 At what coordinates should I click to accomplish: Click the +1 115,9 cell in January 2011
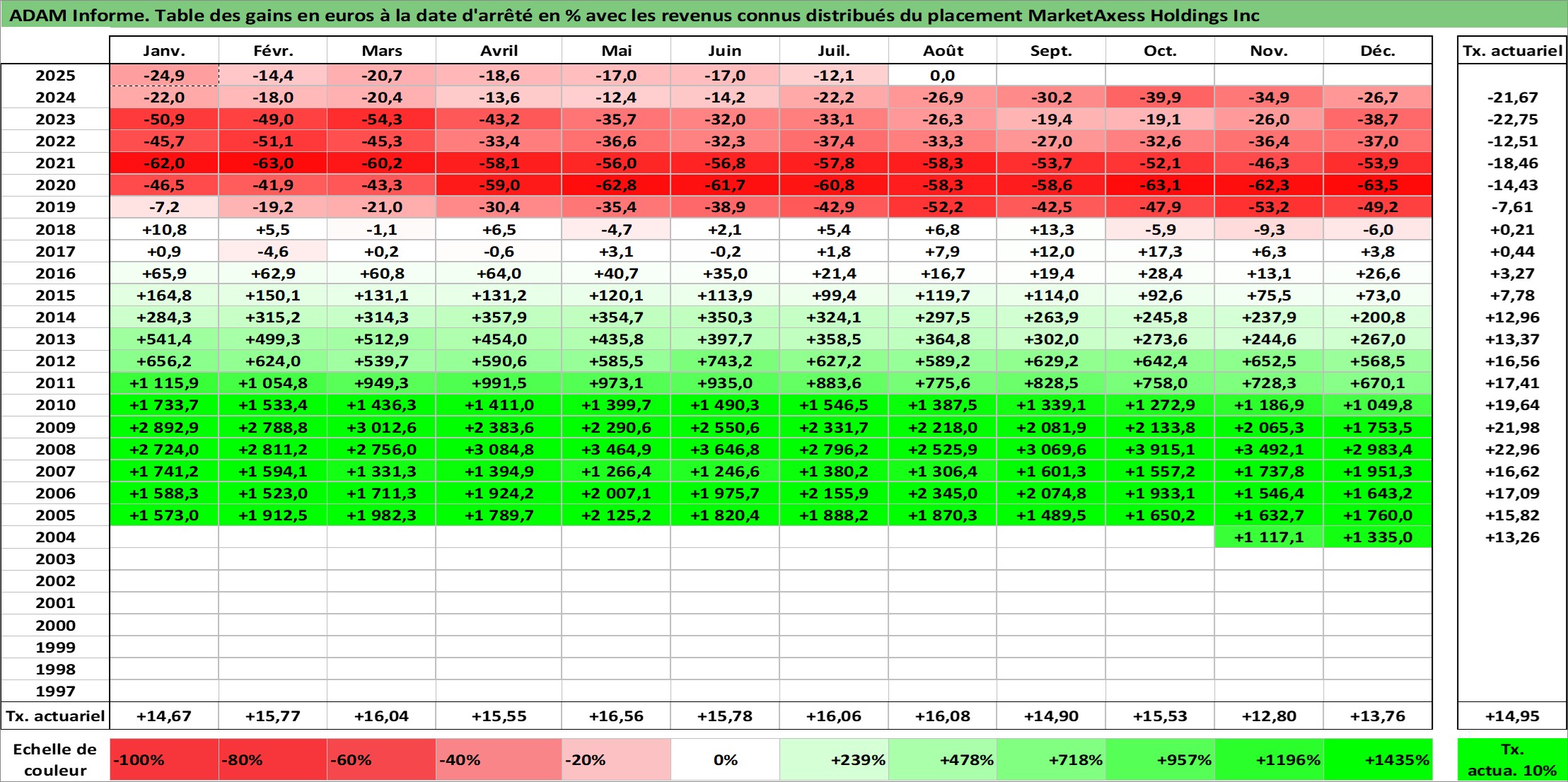point(164,383)
